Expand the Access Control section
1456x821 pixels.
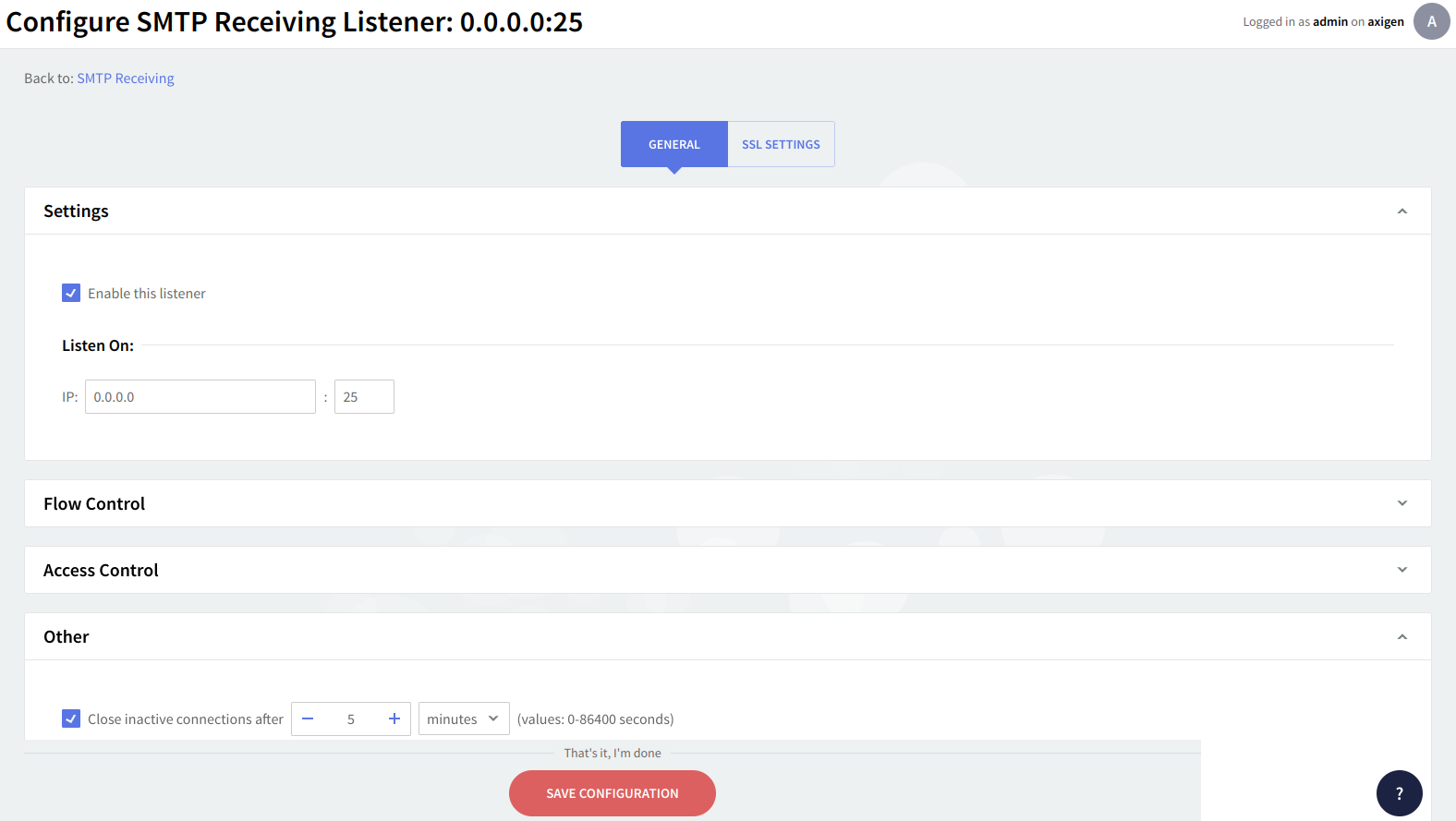click(x=1401, y=570)
